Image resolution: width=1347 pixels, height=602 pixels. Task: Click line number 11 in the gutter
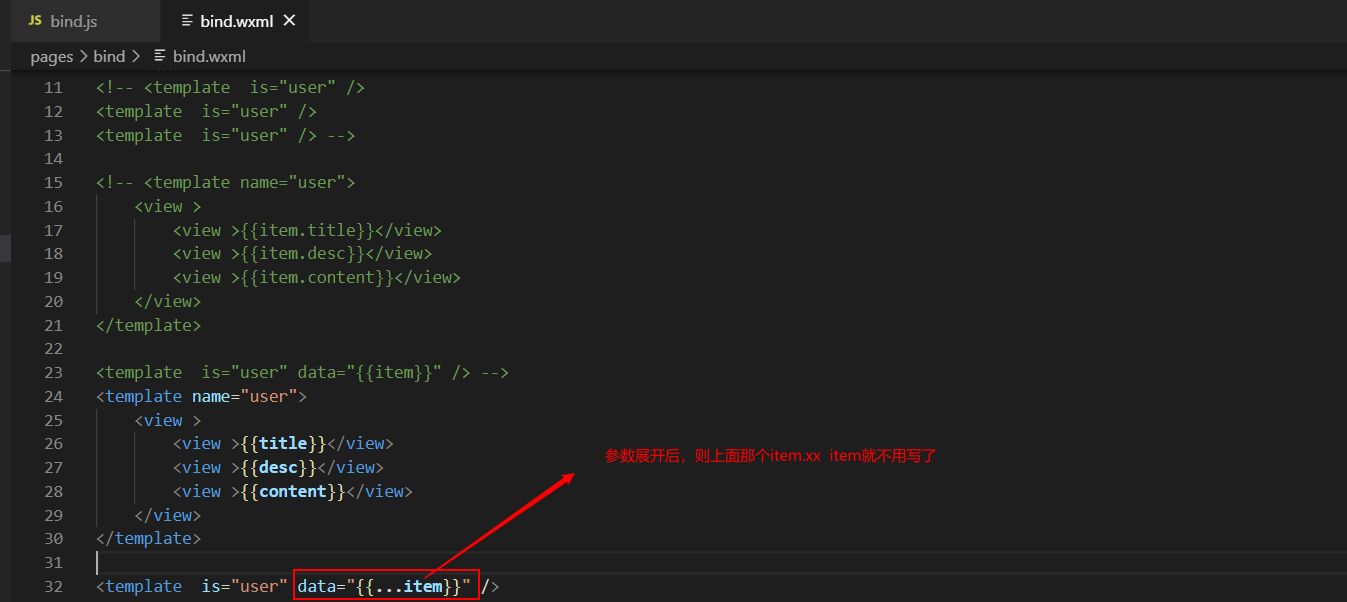tap(53, 88)
